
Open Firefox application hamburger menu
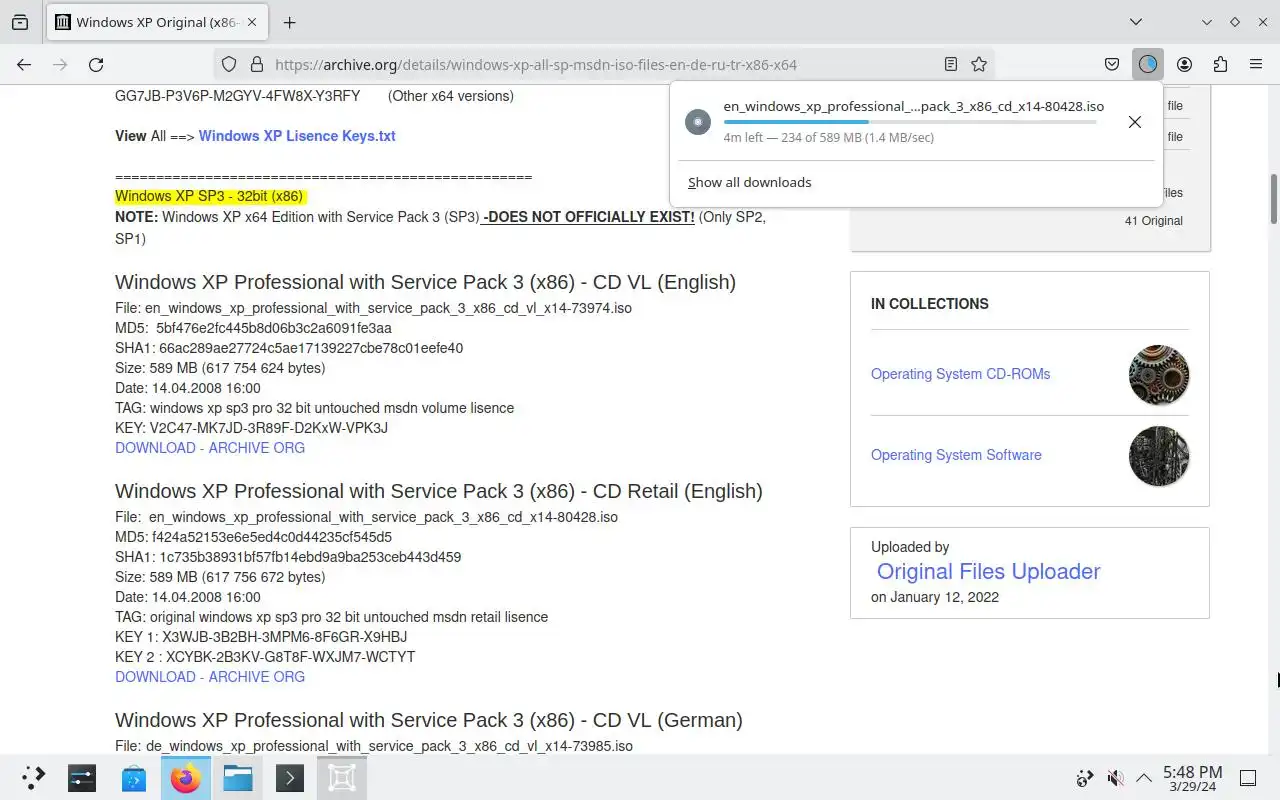(x=1256, y=64)
